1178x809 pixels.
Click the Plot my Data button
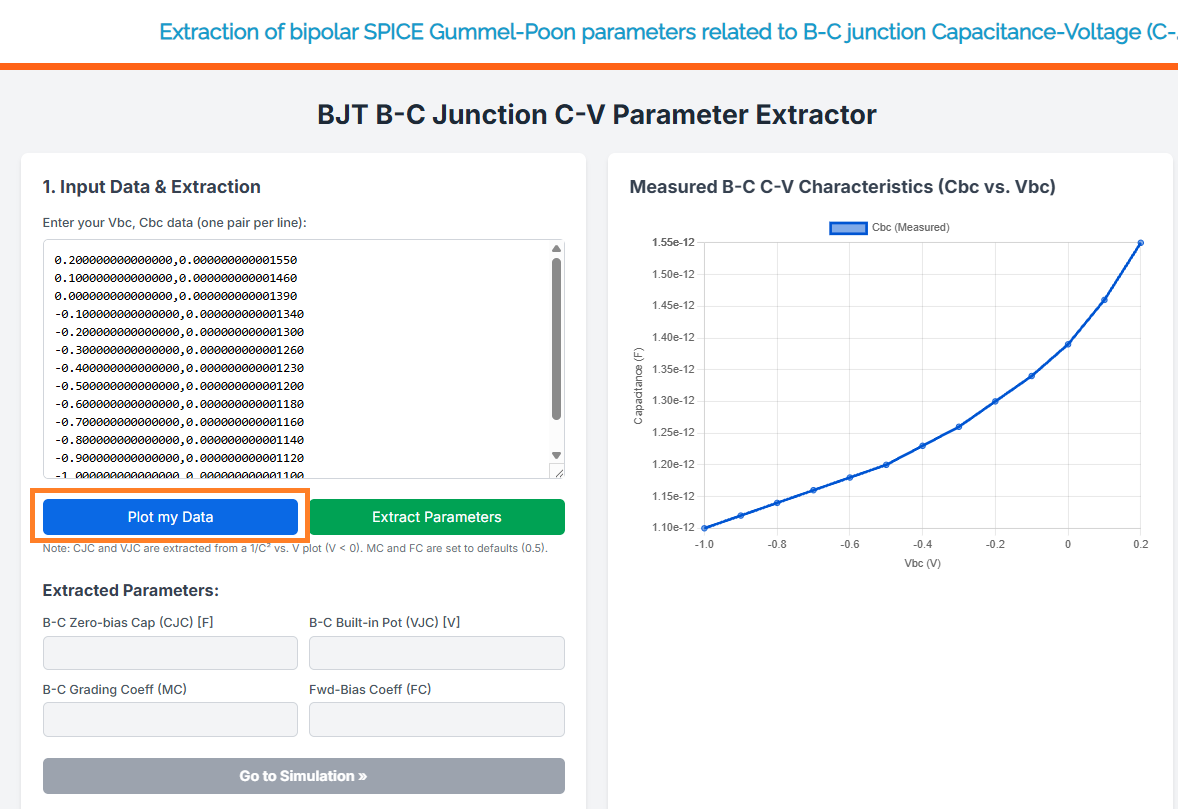click(x=170, y=517)
